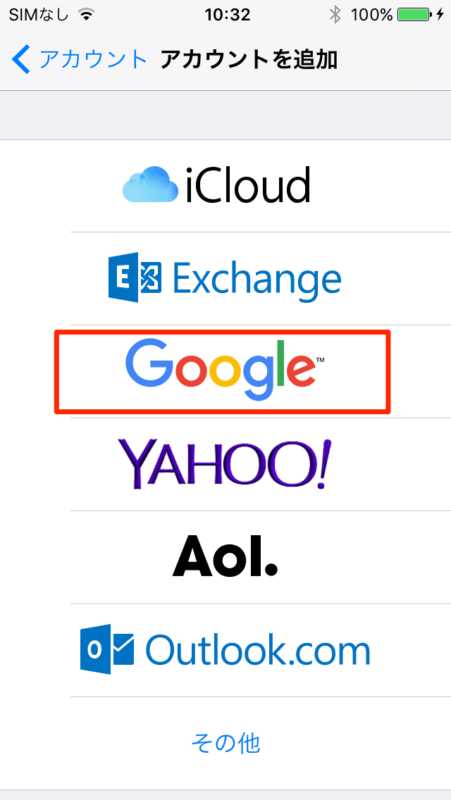The width and height of the screenshot is (451, 800).
Task: Tap the Bluetooth status icon
Action: [335, 15]
